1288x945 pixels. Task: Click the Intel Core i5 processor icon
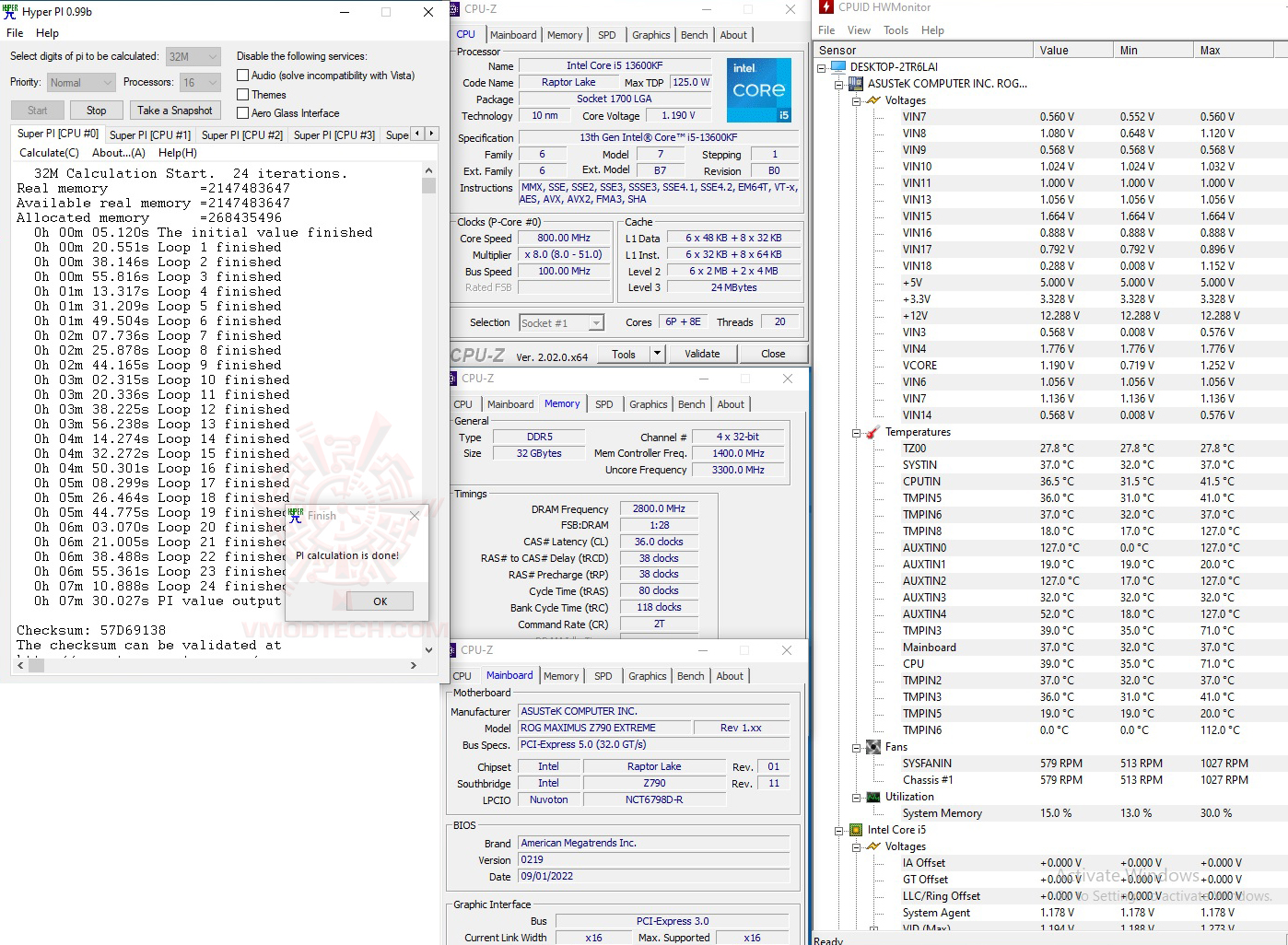pyautogui.click(x=856, y=830)
